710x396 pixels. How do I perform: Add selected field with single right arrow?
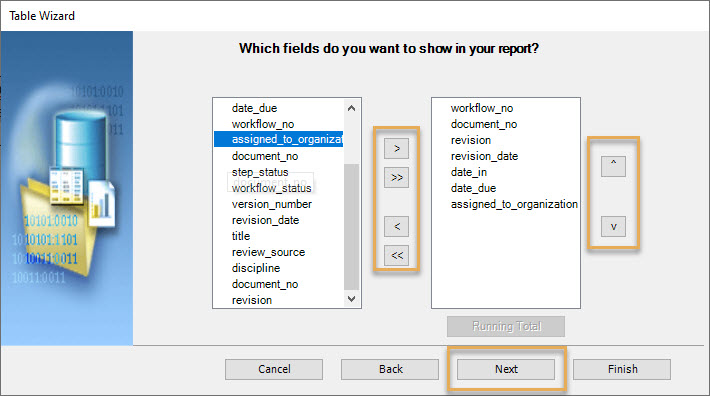point(396,148)
